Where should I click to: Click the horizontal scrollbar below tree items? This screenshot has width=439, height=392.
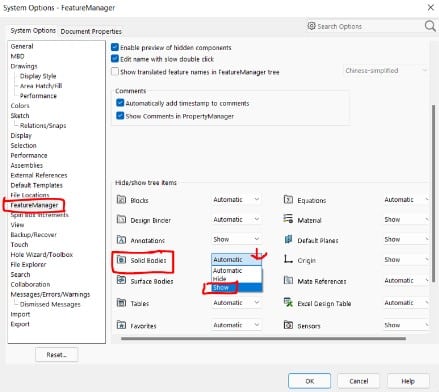click(x=263, y=339)
